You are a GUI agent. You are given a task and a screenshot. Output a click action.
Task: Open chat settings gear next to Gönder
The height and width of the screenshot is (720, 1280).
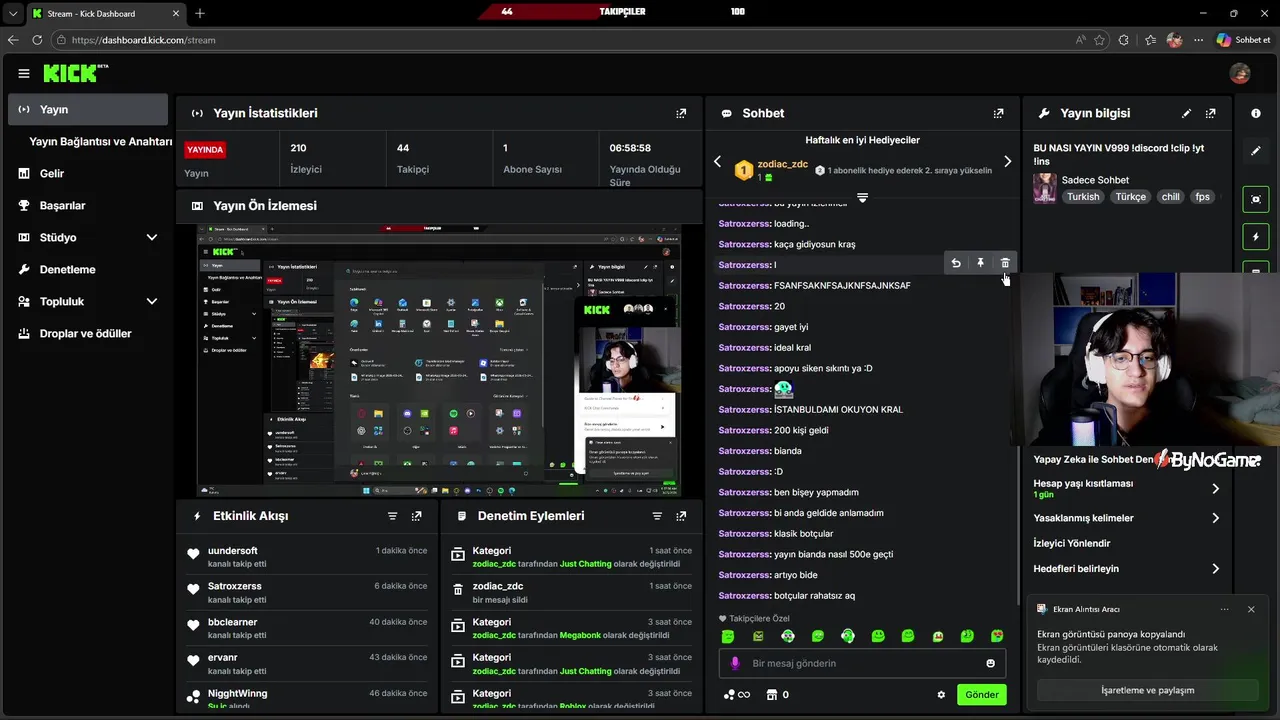click(941, 695)
